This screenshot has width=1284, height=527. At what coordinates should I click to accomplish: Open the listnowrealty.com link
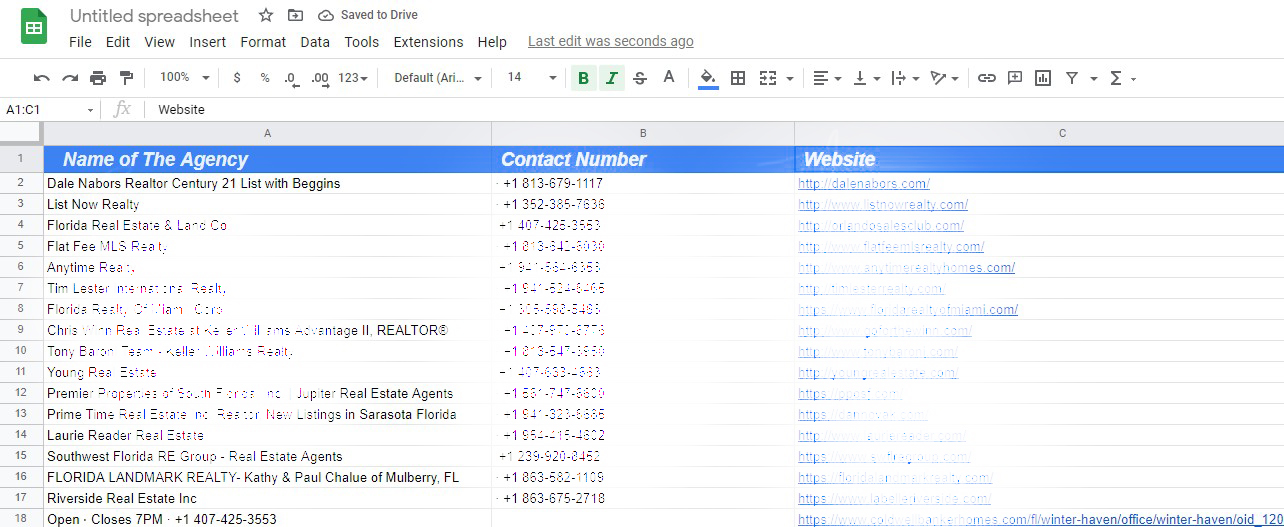pos(883,205)
